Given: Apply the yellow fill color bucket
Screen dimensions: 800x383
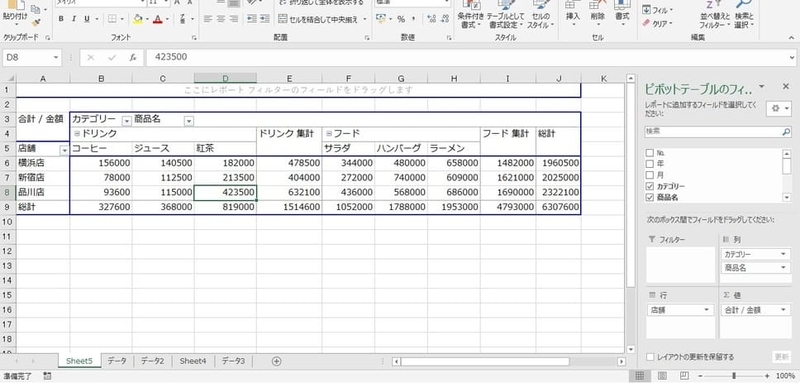Looking at the screenshot, I should point(137,19).
